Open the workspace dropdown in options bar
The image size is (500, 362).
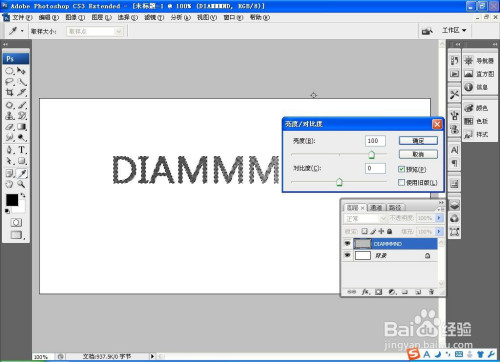click(454, 30)
